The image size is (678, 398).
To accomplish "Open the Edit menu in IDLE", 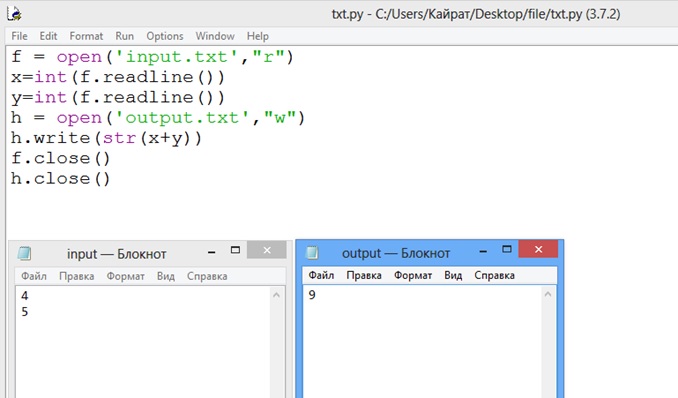I will point(48,36).
